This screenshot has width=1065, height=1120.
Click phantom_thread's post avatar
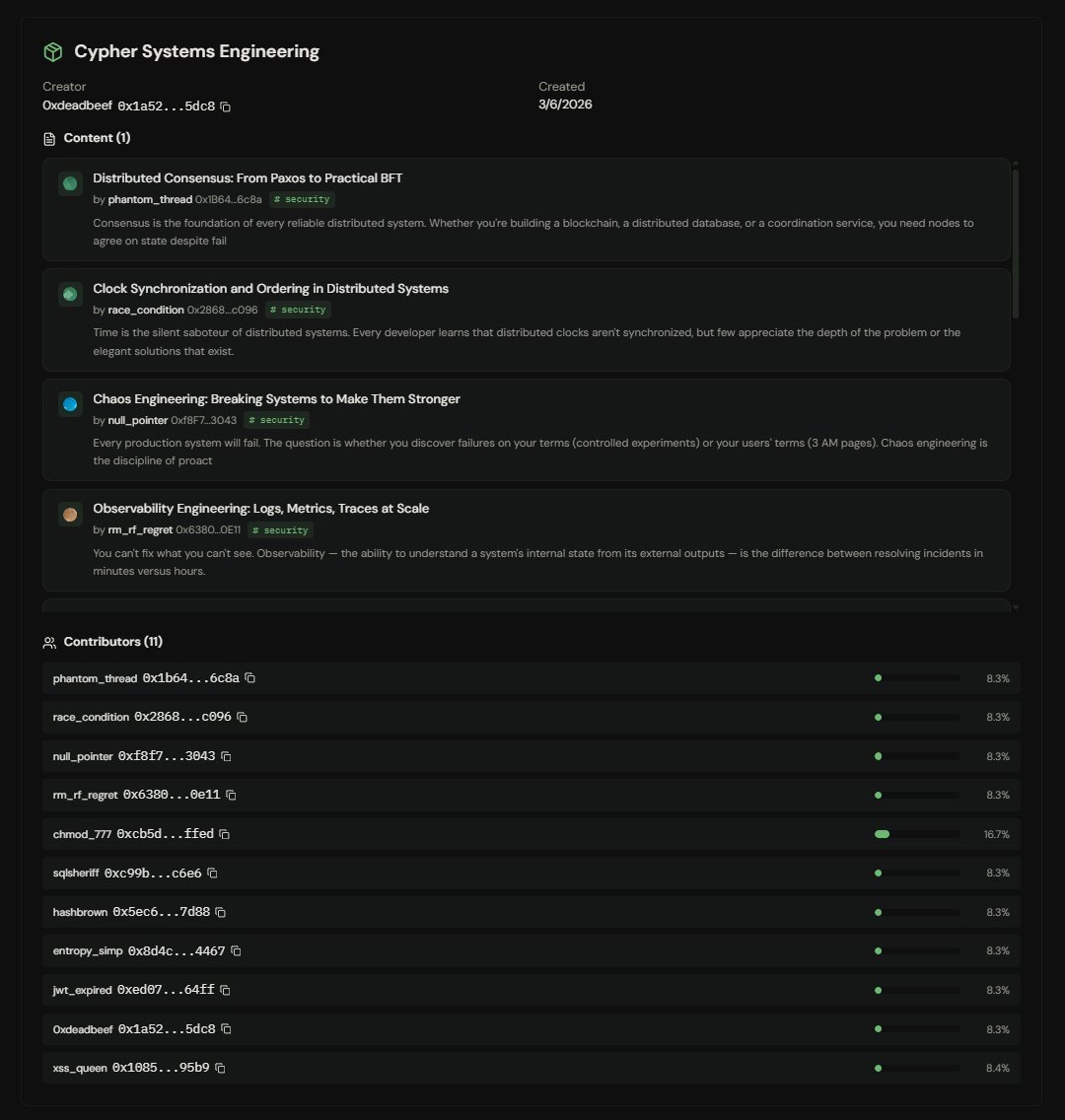(x=69, y=183)
